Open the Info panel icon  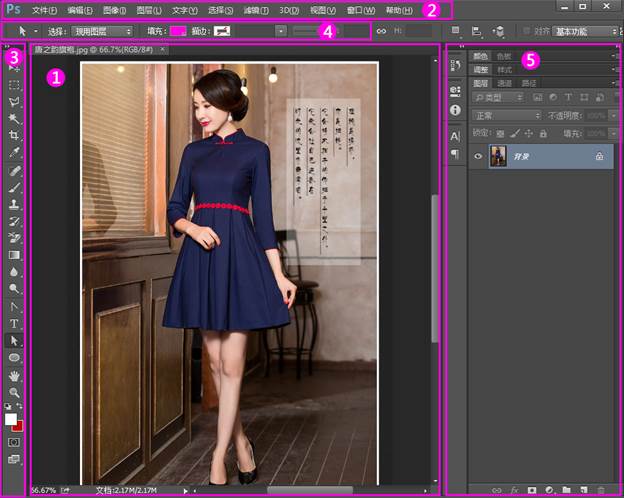pos(455,110)
